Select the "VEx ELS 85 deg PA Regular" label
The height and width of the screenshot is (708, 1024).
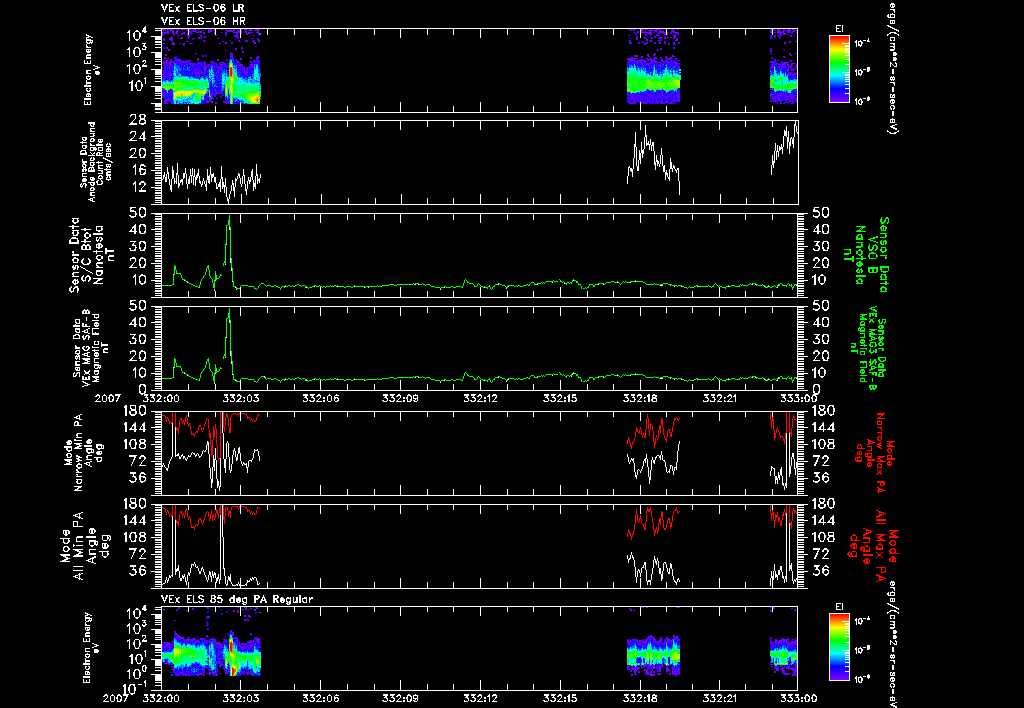point(237,599)
